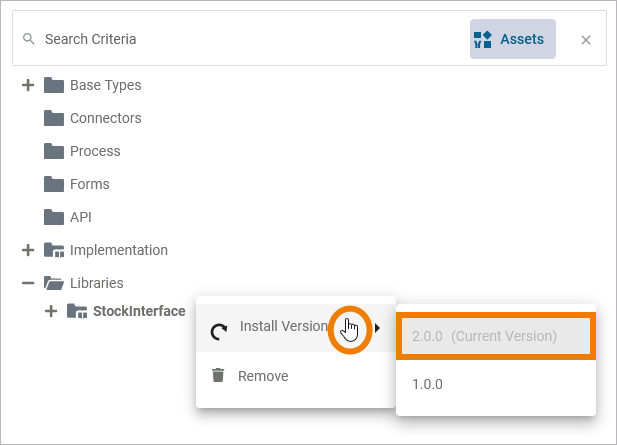Viewport: 617px width, 445px height.
Task: Expand the StockInterface library node
Action: (x=51, y=311)
